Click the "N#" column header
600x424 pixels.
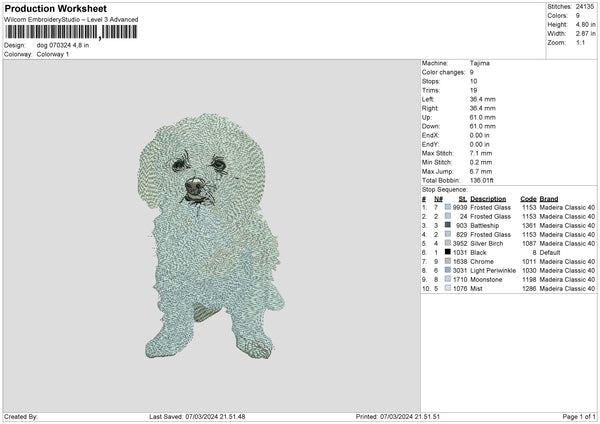coord(438,199)
